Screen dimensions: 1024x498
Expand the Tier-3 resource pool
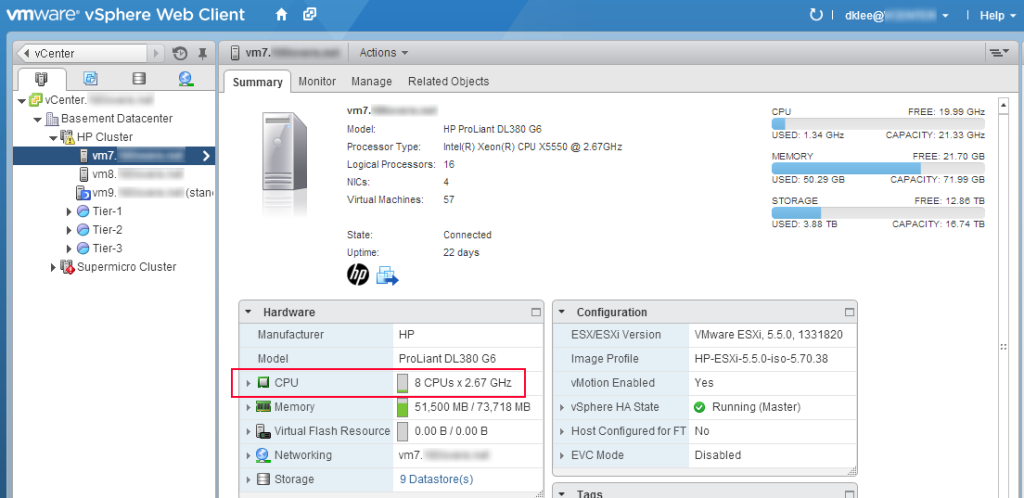pyautogui.click(x=69, y=248)
